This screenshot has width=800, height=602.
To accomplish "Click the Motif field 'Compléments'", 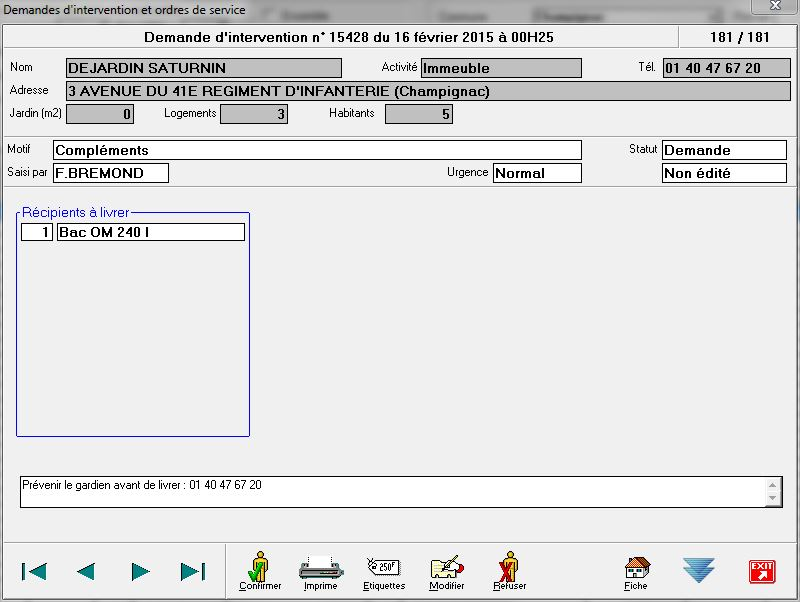I will [x=316, y=150].
